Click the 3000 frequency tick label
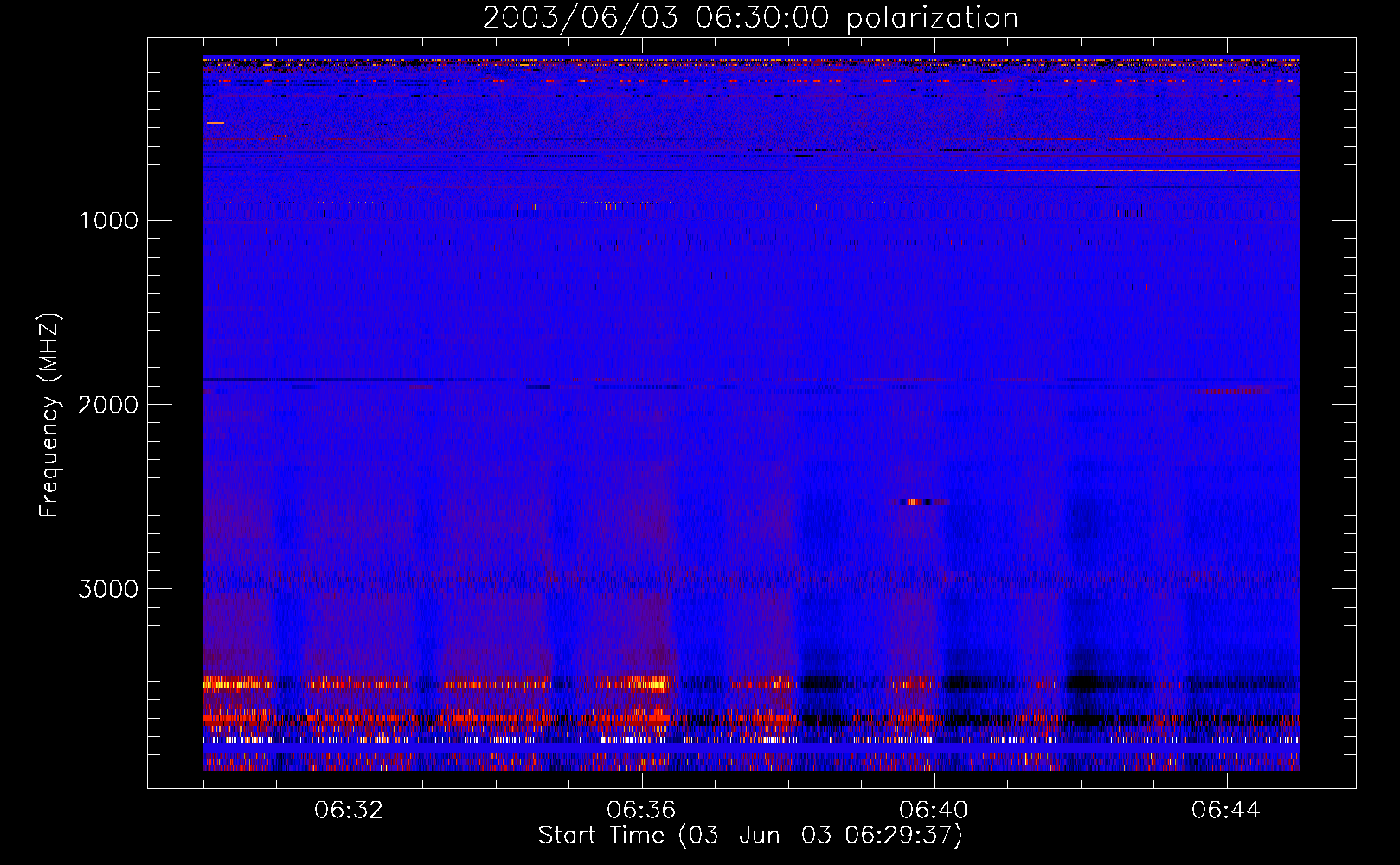 108,589
